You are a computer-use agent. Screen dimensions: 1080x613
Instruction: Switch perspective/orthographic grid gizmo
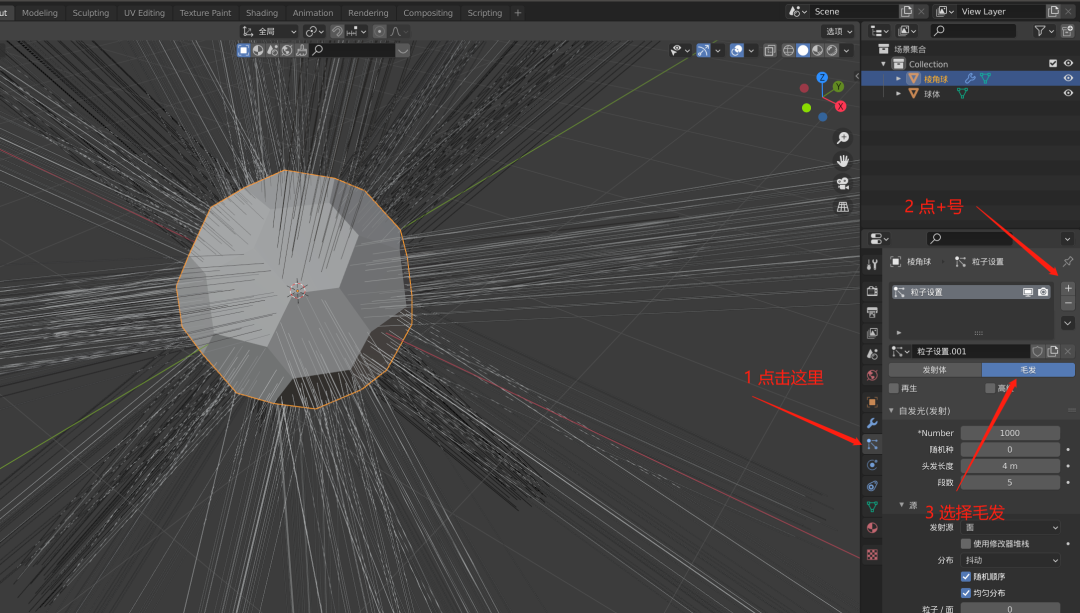[x=842, y=207]
